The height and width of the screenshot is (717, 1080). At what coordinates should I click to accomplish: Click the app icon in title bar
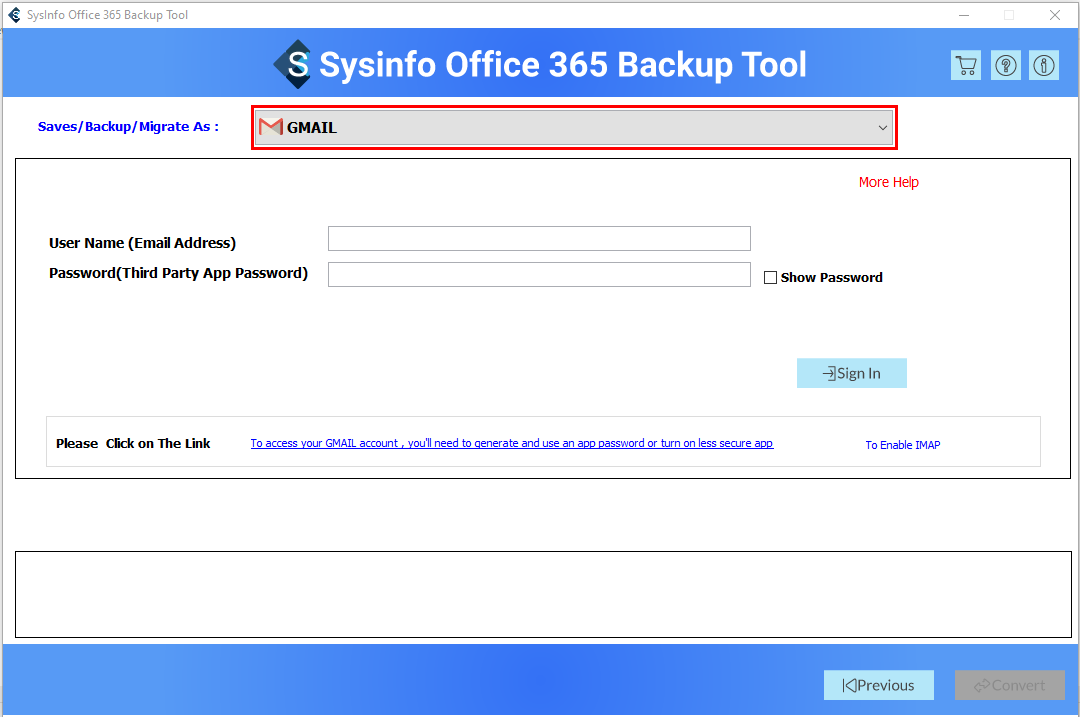pos(14,14)
